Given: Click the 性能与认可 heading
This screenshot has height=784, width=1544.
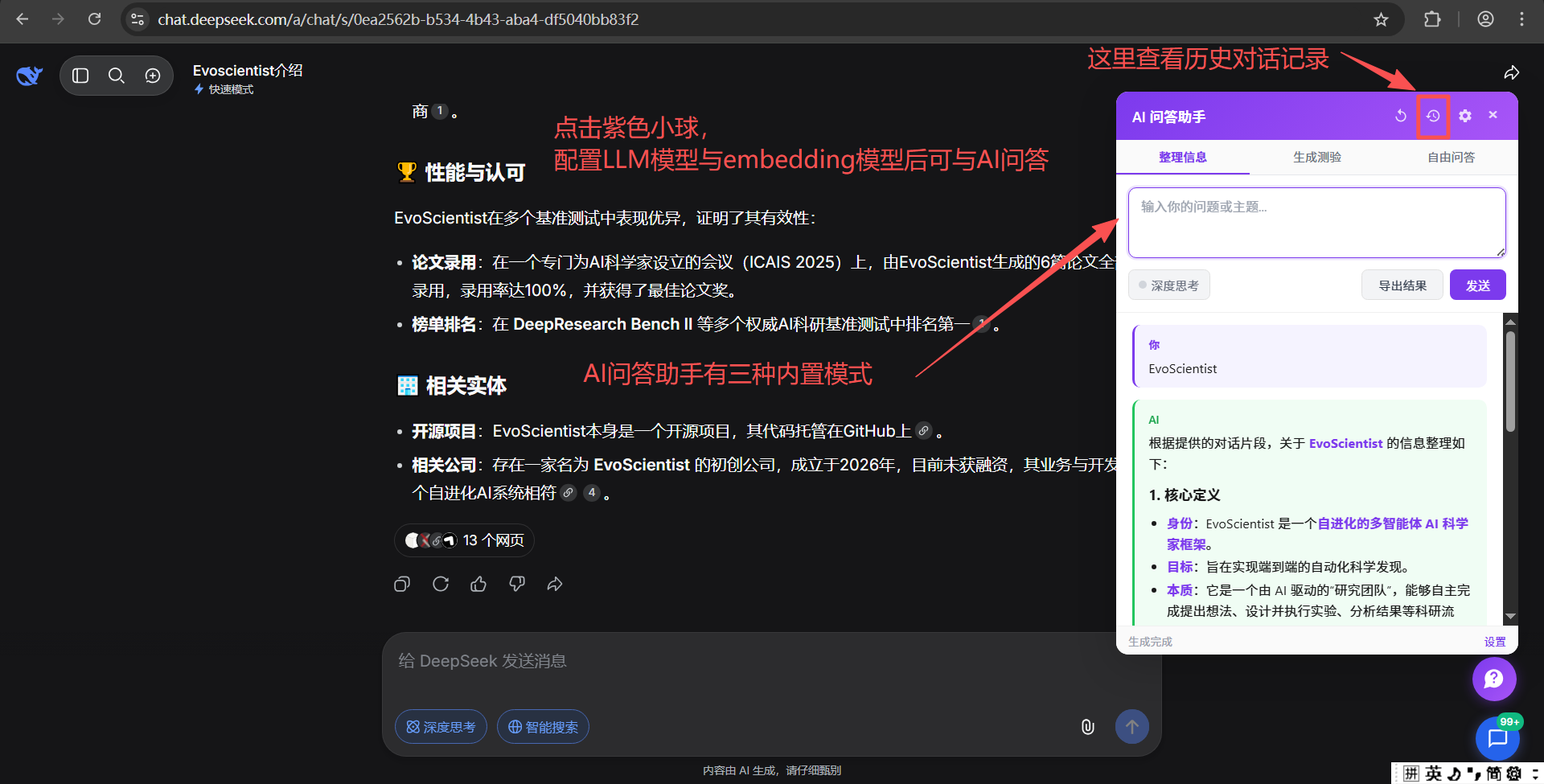Looking at the screenshot, I should pyautogui.click(x=462, y=172).
